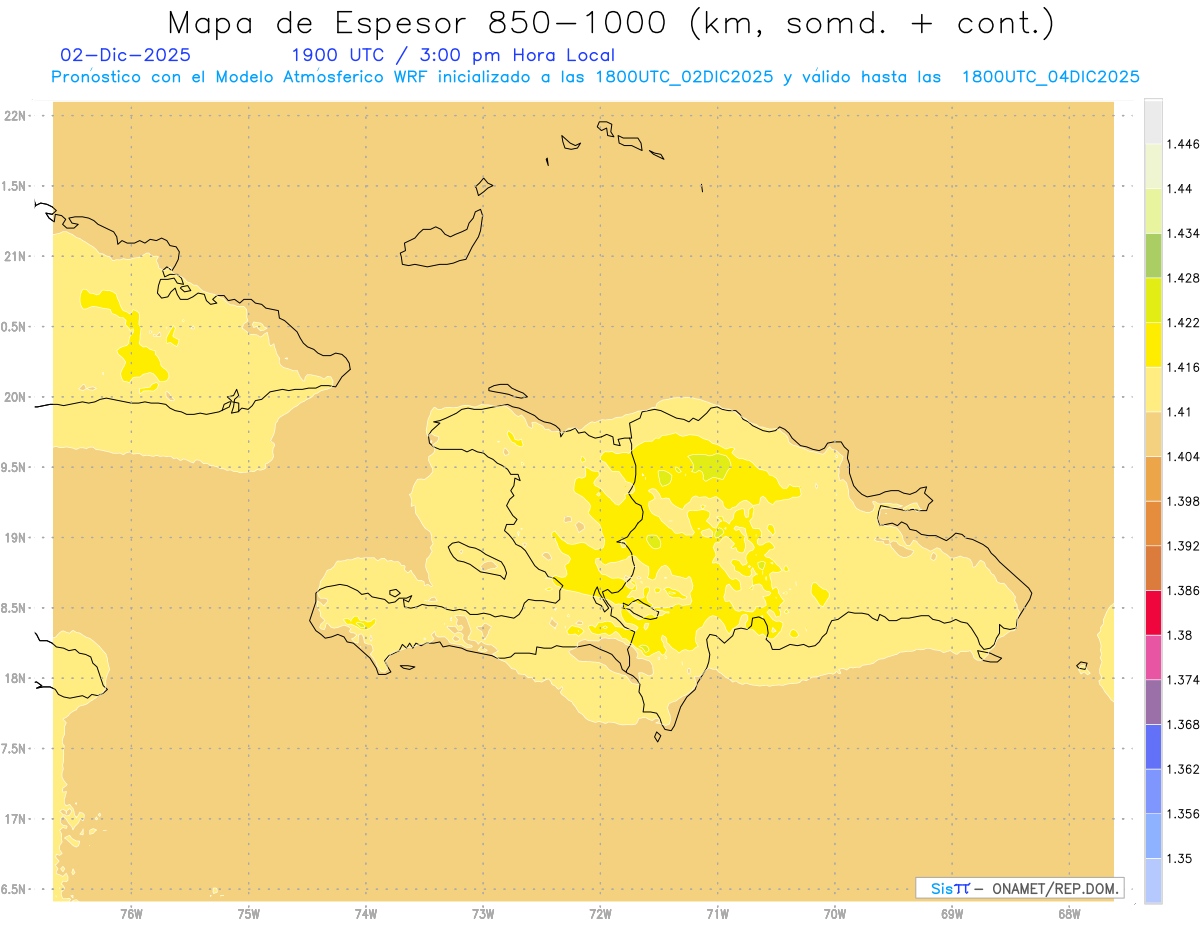Click the red swatch between 1.38 and 1.386
The image size is (1200, 927).
[x=1153, y=613]
